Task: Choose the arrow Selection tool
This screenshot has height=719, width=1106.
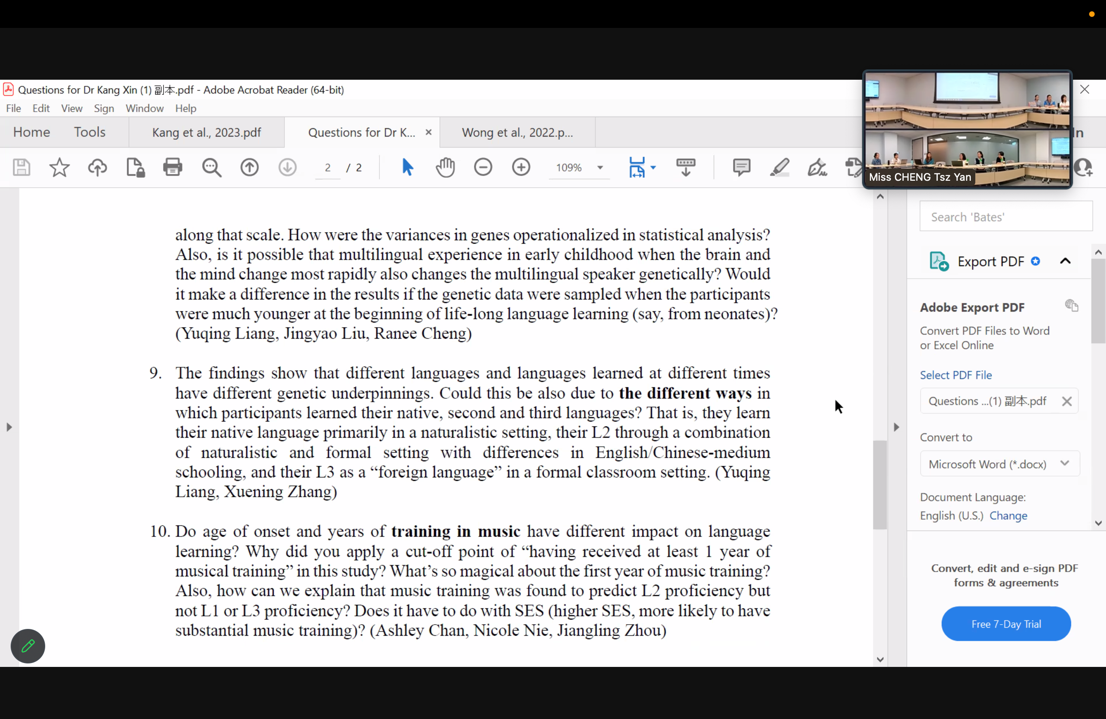Action: coord(407,167)
